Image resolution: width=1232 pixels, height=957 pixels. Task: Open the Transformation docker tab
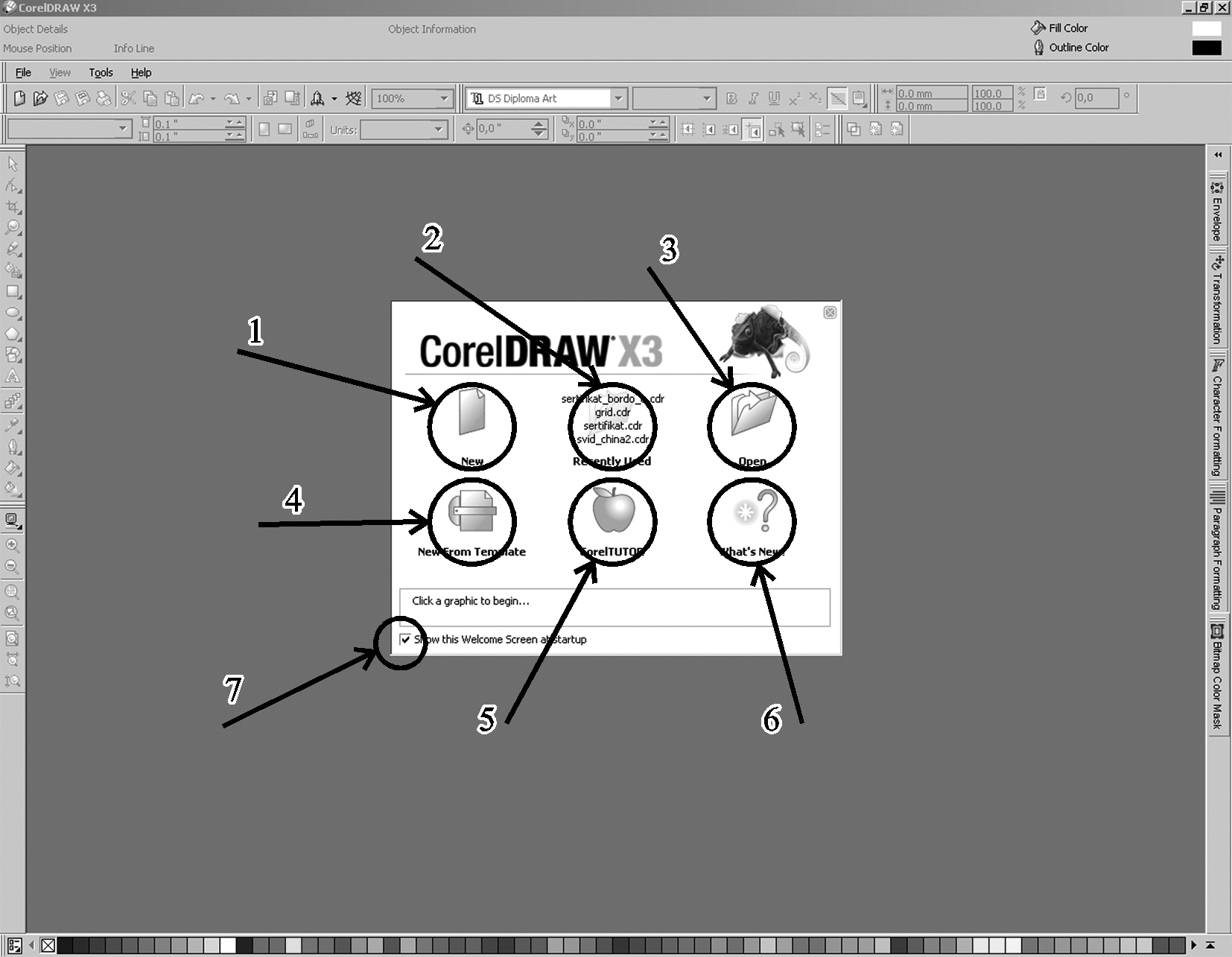(1217, 300)
